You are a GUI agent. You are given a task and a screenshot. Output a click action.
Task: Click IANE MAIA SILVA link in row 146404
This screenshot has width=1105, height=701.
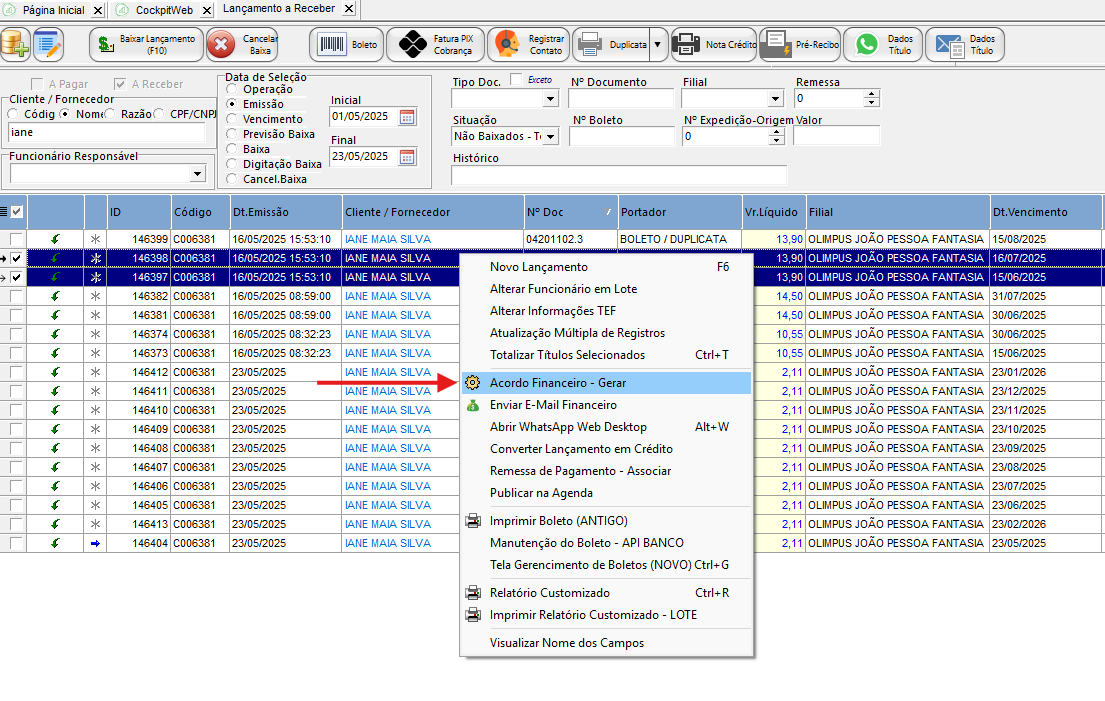[x=388, y=543]
